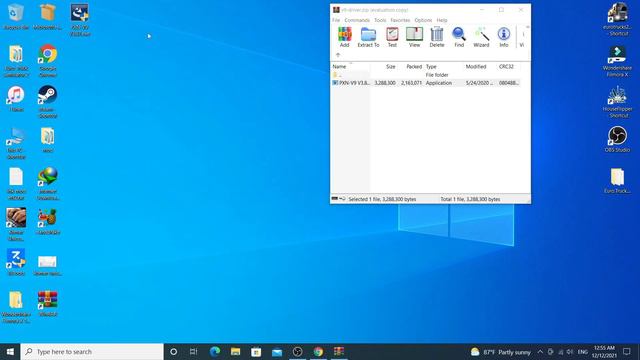Open the Favorites menu
Viewport: 640px width, 360px height.
point(400,20)
